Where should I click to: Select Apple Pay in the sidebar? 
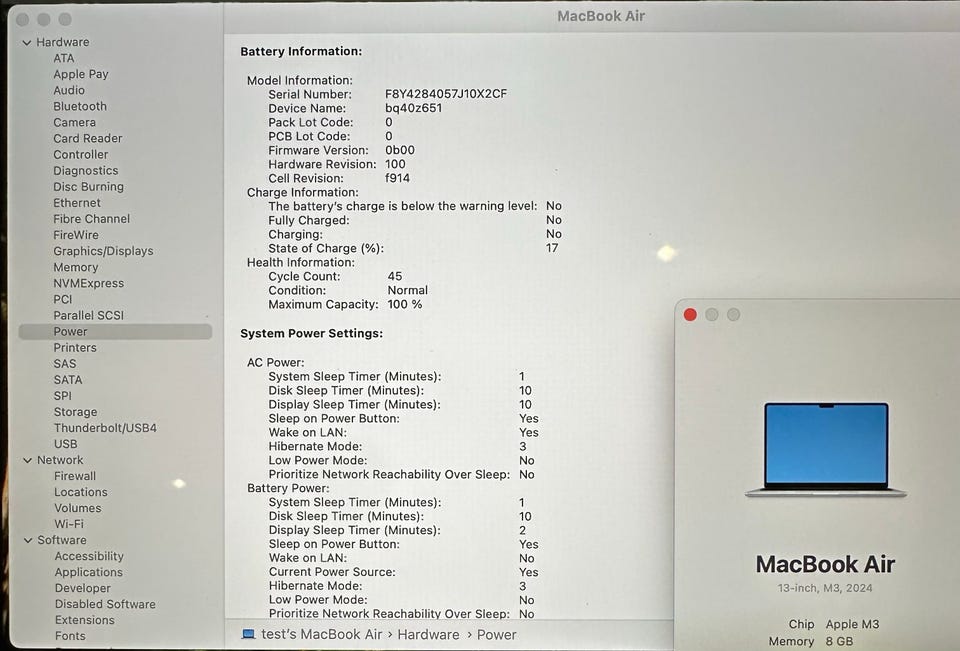tap(81, 74)
